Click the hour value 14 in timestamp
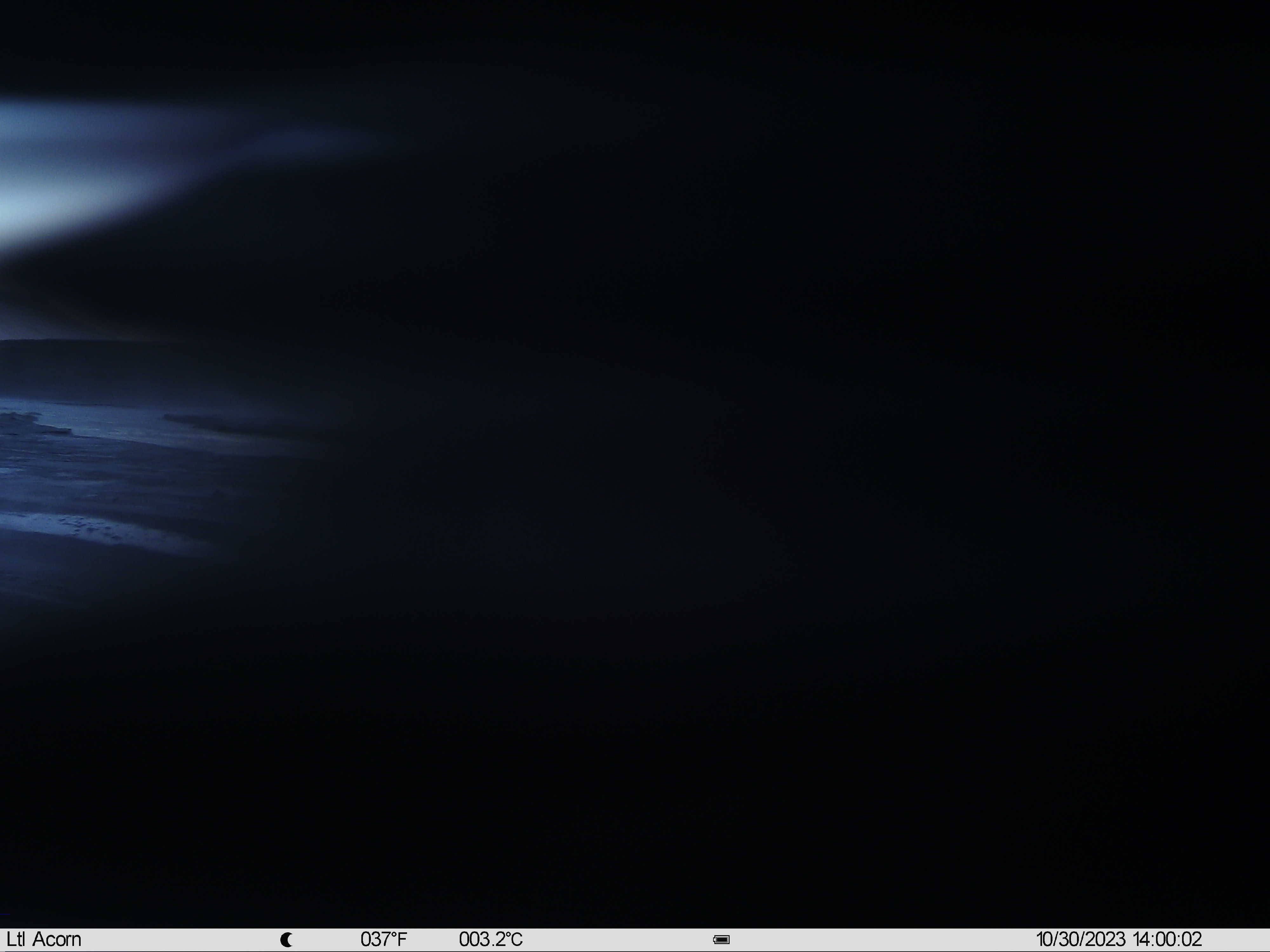The width and height of the screenshot is (1270, 952). point(1142,939)
